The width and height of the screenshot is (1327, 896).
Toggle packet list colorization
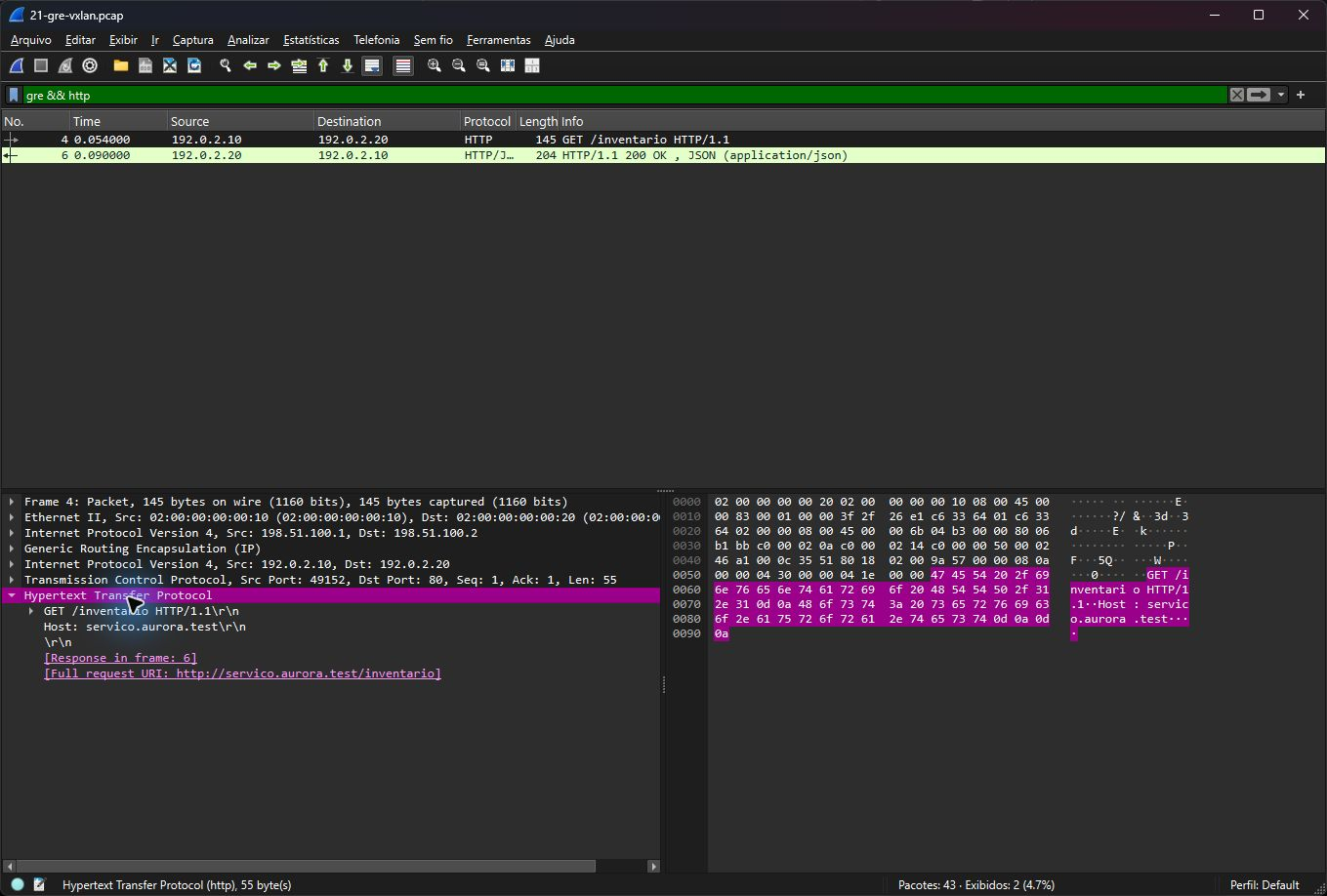click(403, 65)
